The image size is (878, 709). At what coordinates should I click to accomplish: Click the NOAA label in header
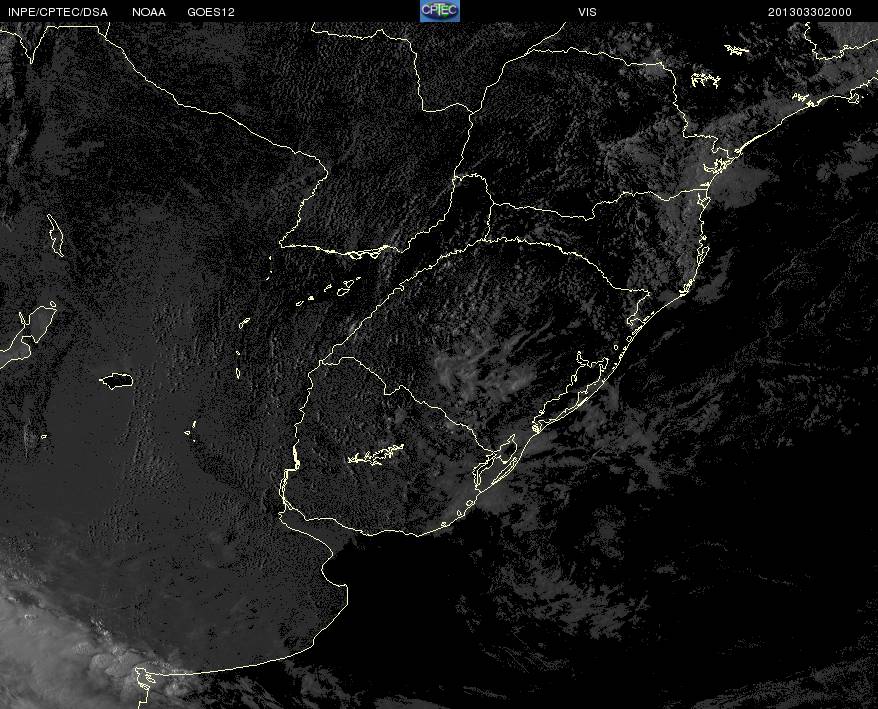coord(149,12)
